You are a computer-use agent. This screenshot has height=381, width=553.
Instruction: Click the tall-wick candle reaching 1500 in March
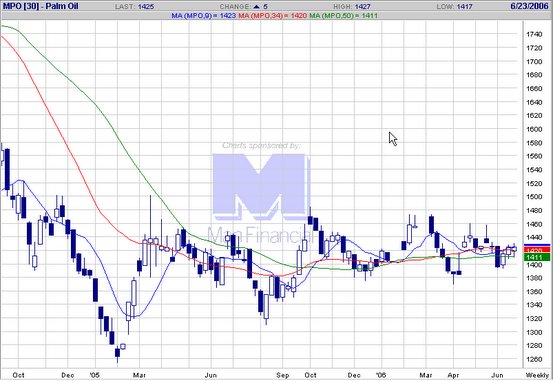coord(151,236)
